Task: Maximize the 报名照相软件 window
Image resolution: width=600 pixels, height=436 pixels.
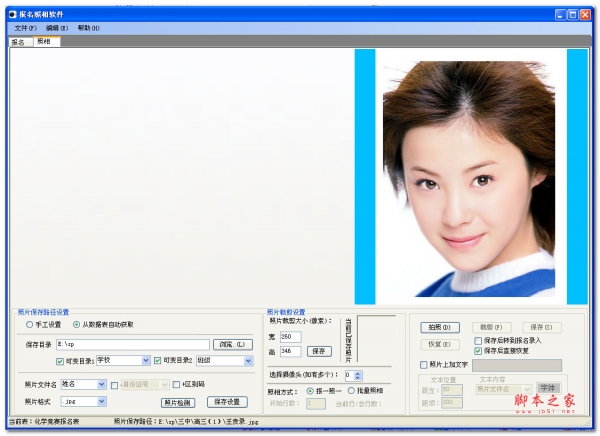Action: (x=573, y=15)
